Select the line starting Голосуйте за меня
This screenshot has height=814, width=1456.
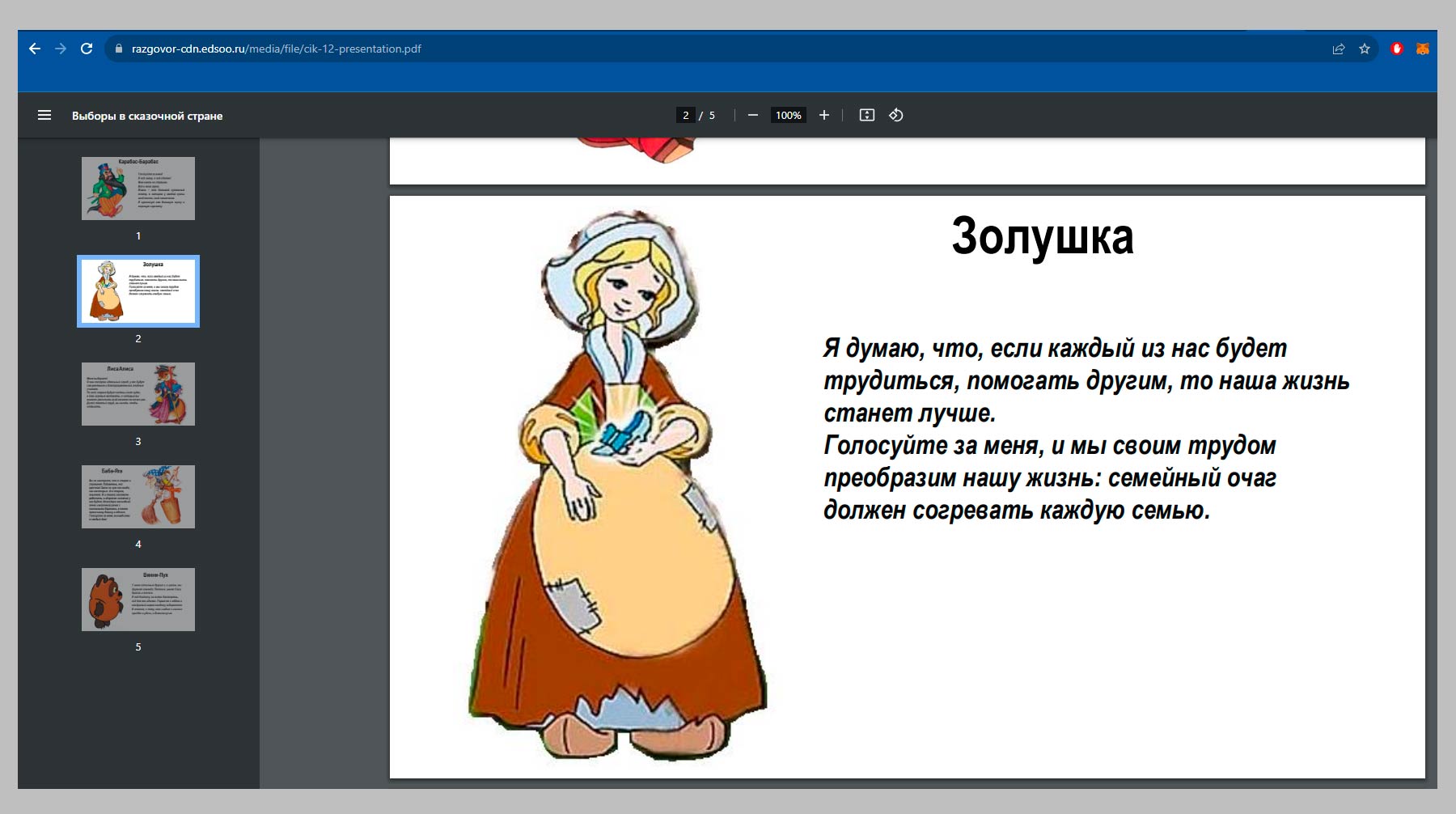[1049, 446]
